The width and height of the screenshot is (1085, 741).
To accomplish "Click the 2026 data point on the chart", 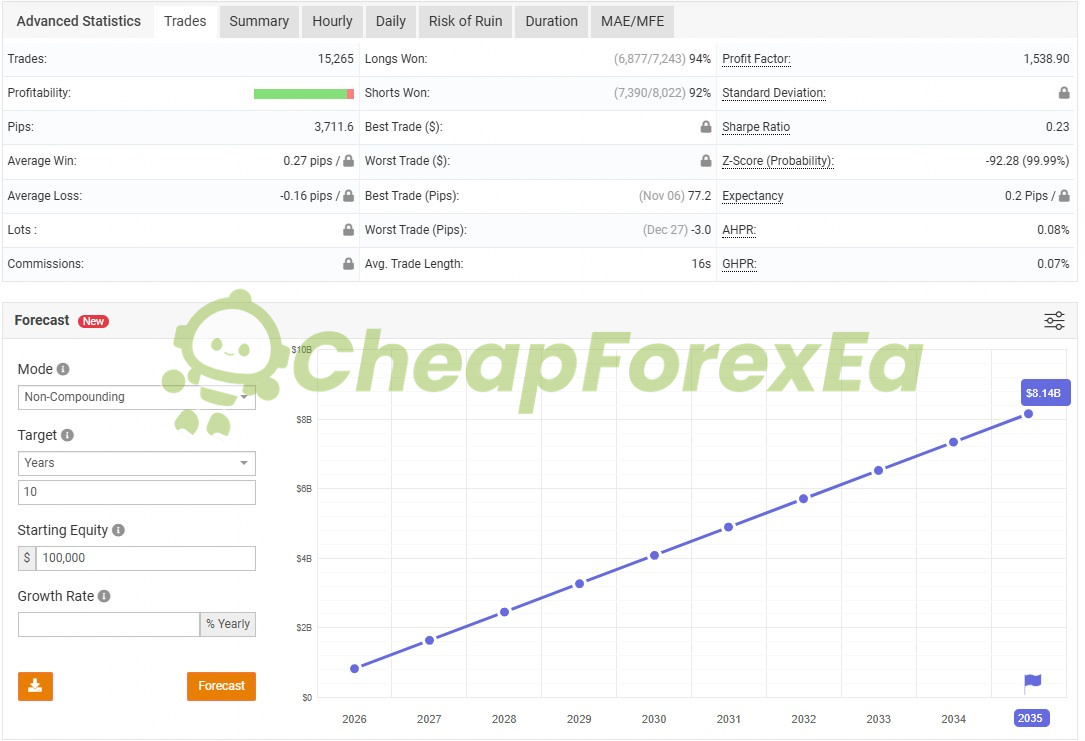I will pyautogui.click(x=354, y=668).
